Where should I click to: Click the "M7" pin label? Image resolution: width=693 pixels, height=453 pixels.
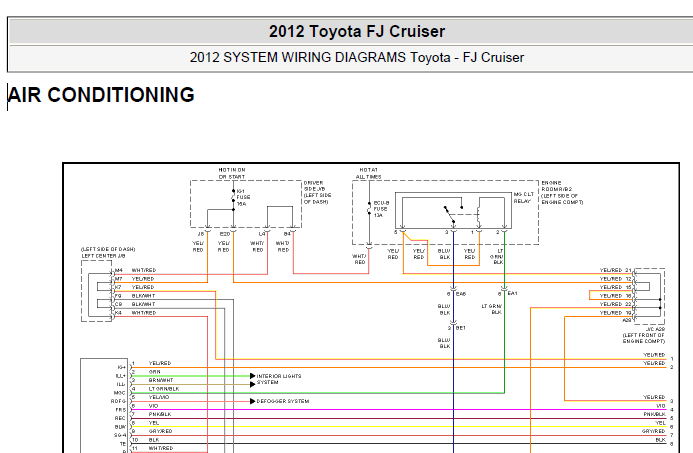pos(118,279)
